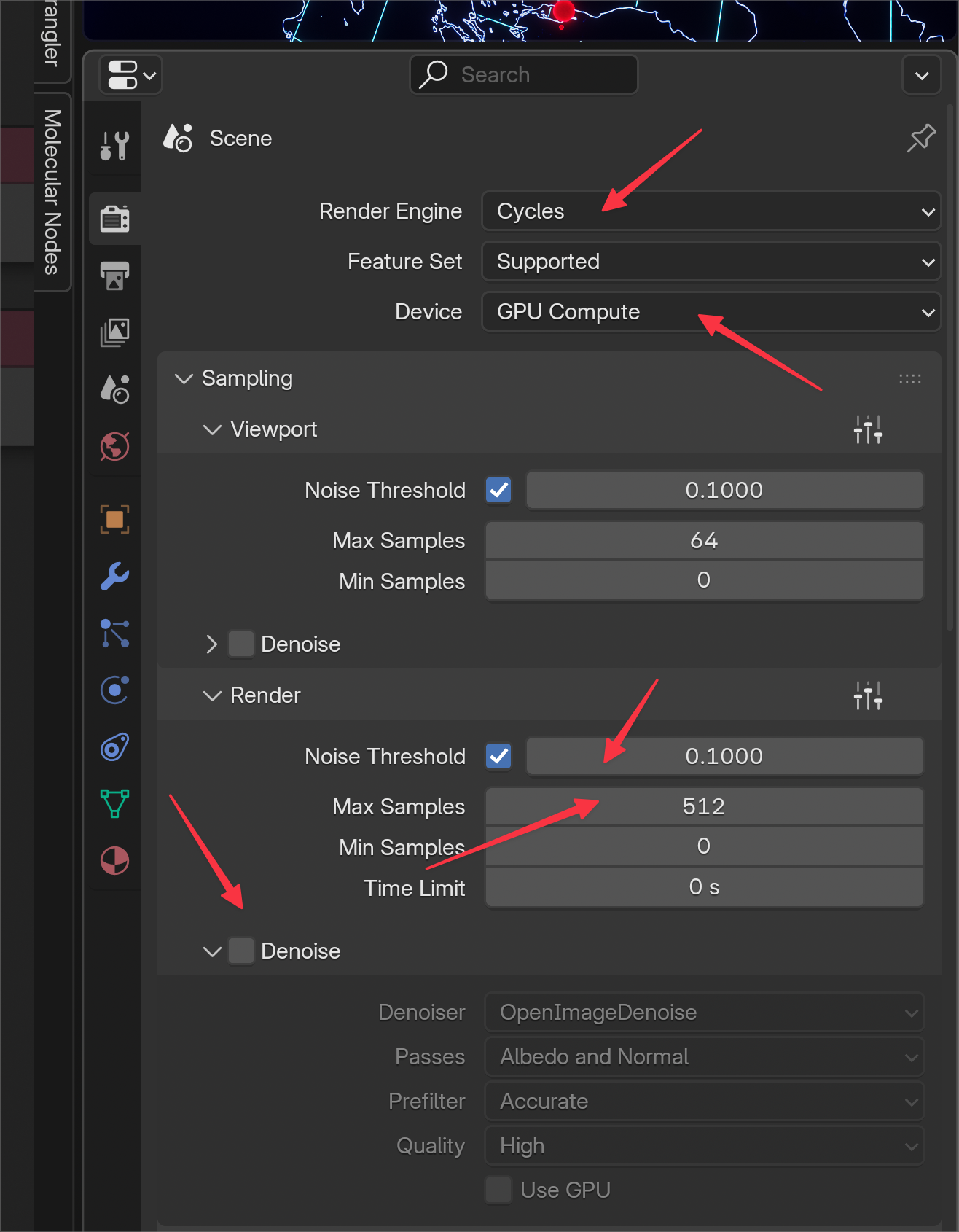The image size is (959, 1232).
Task: Open the Object Data green mesh tab
Action: click(115, 803)
